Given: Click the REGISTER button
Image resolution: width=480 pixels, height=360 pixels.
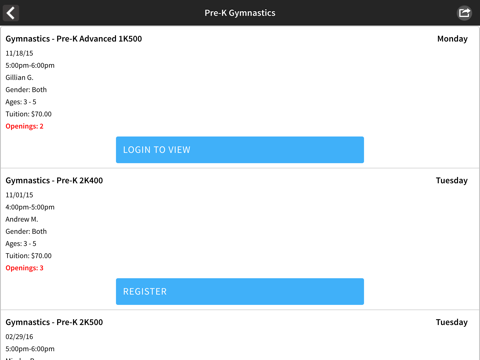Looking at the screenshot, I should (240, 291).
